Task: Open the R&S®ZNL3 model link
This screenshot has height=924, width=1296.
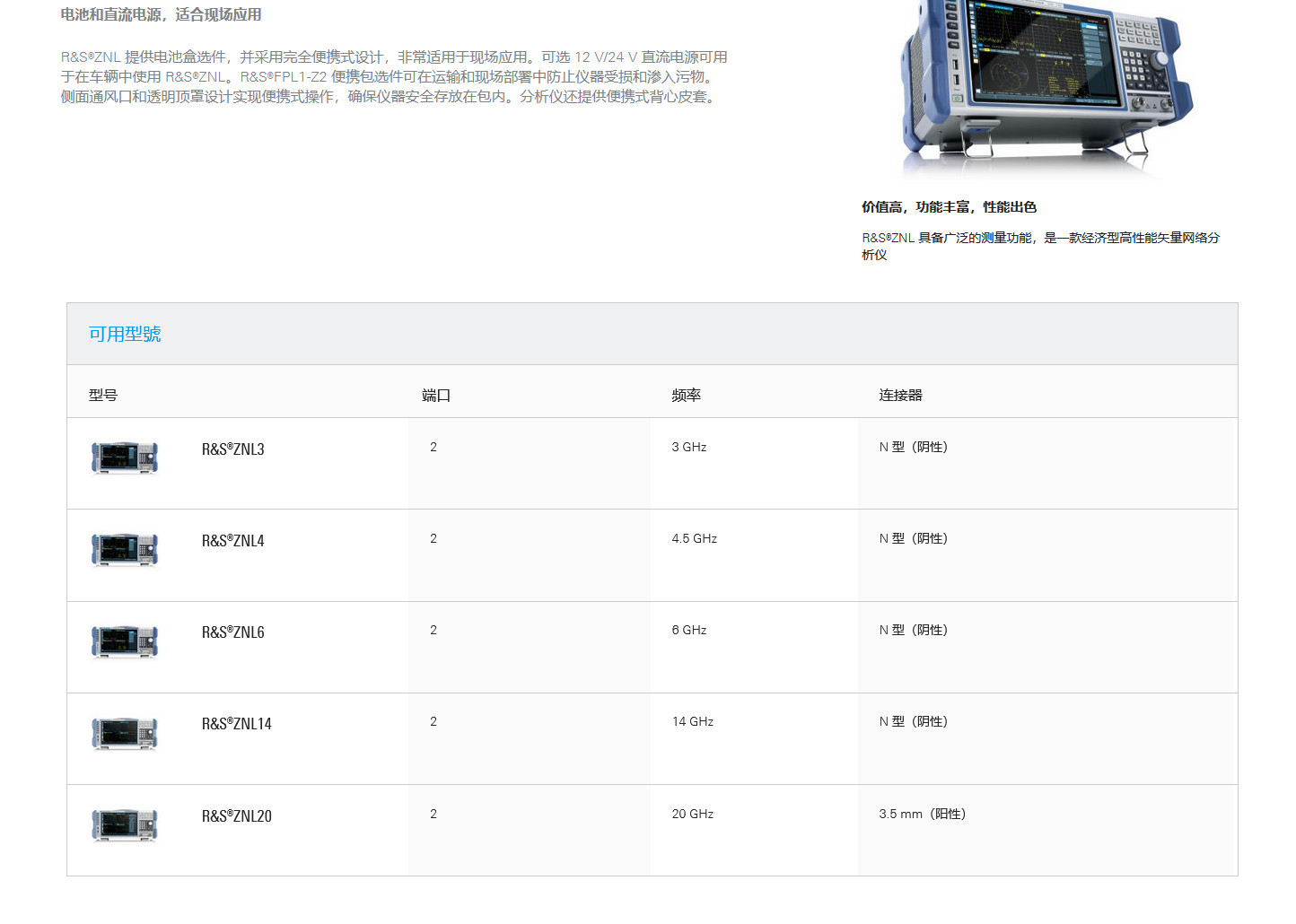Action: click(232, 449)
